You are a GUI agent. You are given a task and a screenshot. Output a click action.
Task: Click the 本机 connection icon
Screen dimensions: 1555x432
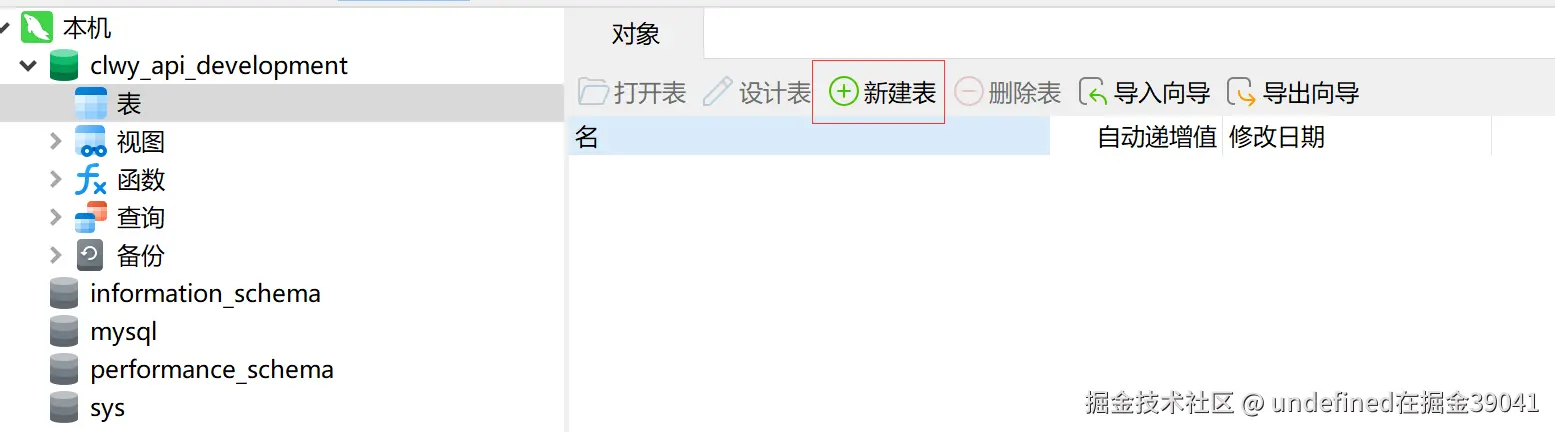(37, 27)
